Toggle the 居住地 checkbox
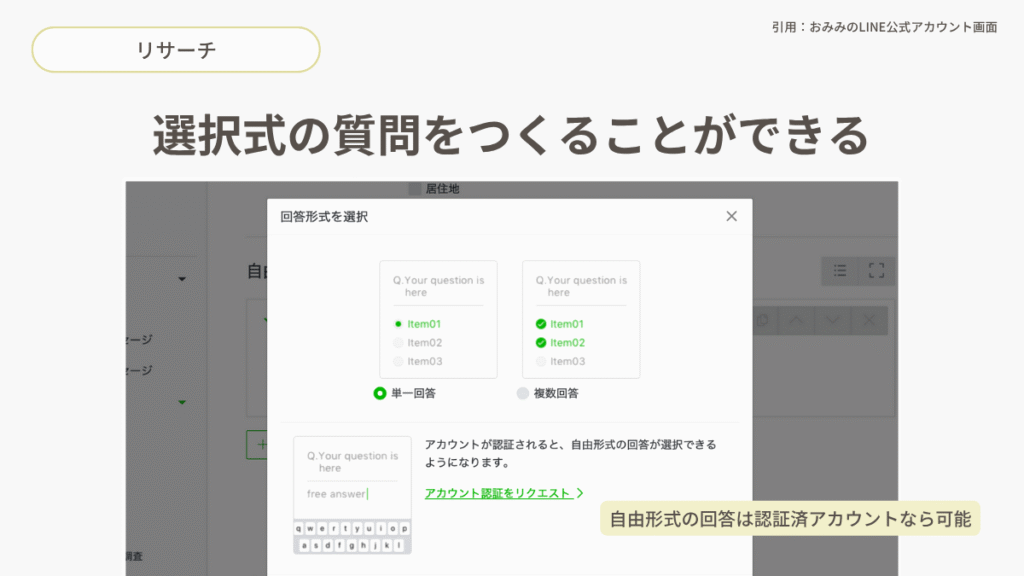Viewport: 1024px width, 576px height. tap(415, 188)
